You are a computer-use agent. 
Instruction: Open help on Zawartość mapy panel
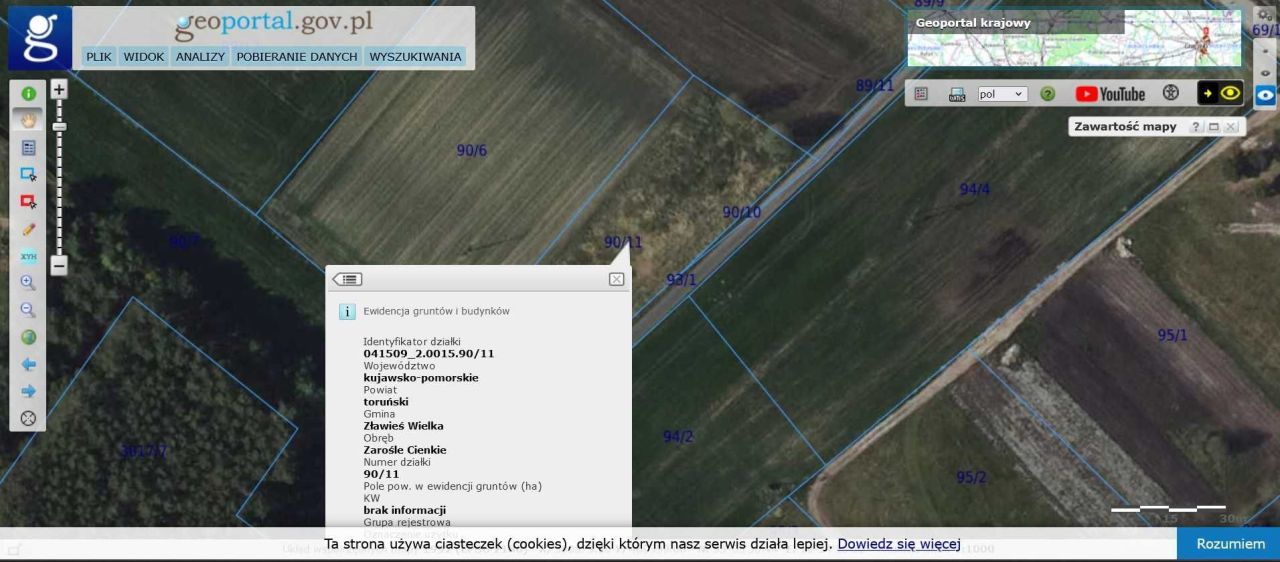(1196, 127)
